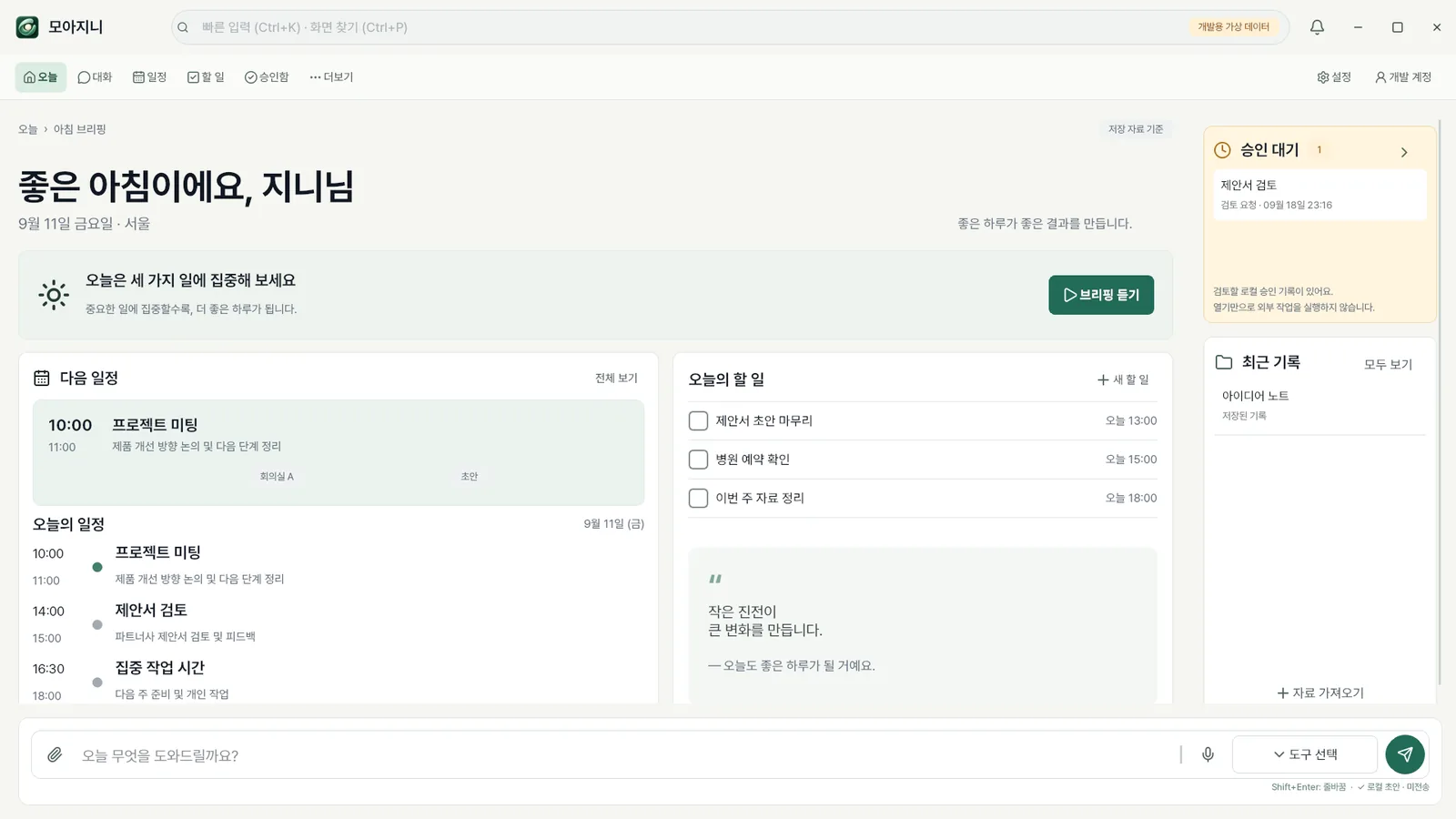1456x819 pixels.
Task: Click the 개발용 가상 데이터 badge
Action: [x=1233, y=27]
